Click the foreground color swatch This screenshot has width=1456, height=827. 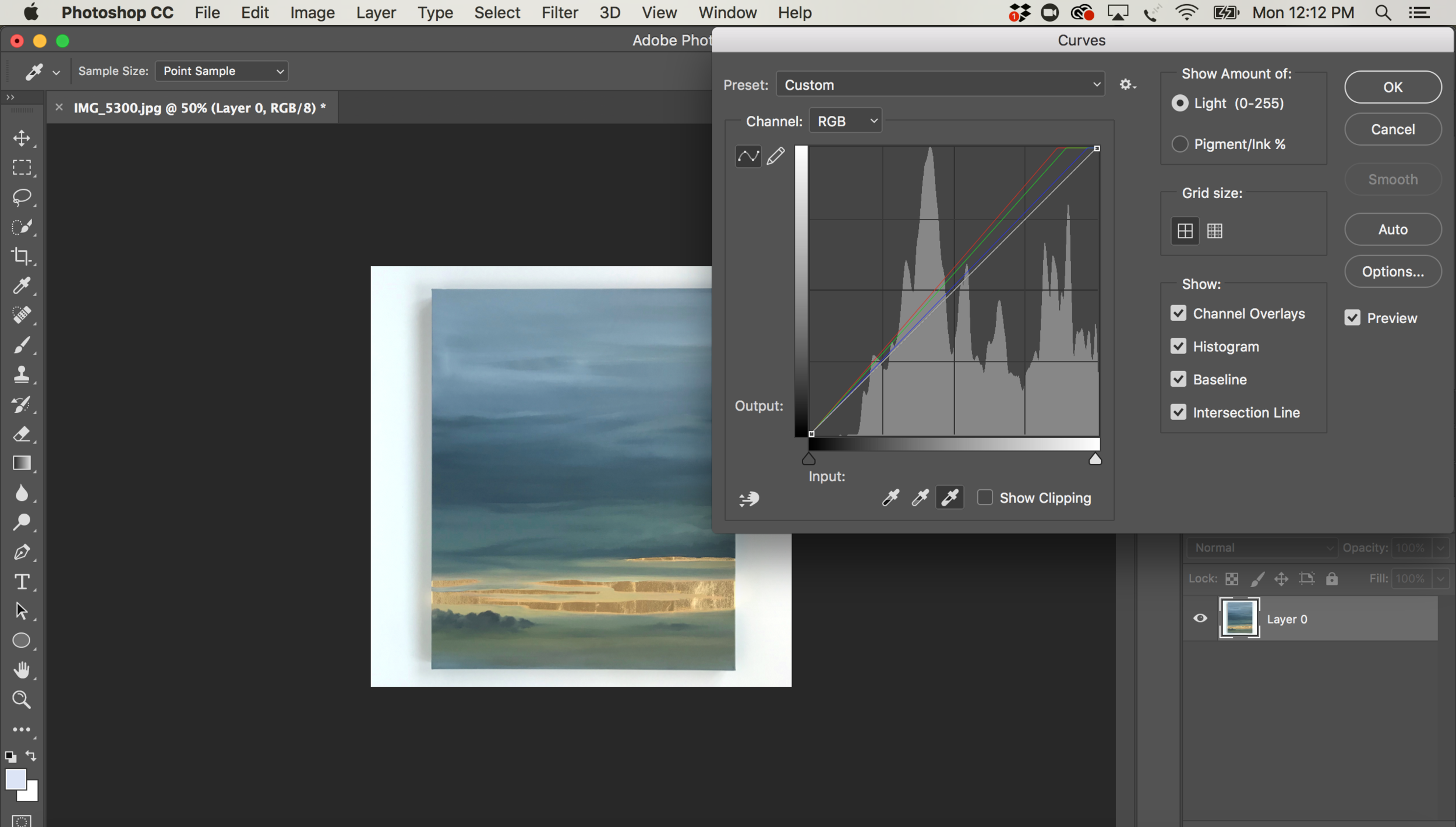pyautogui.click(x=15, y=779)
